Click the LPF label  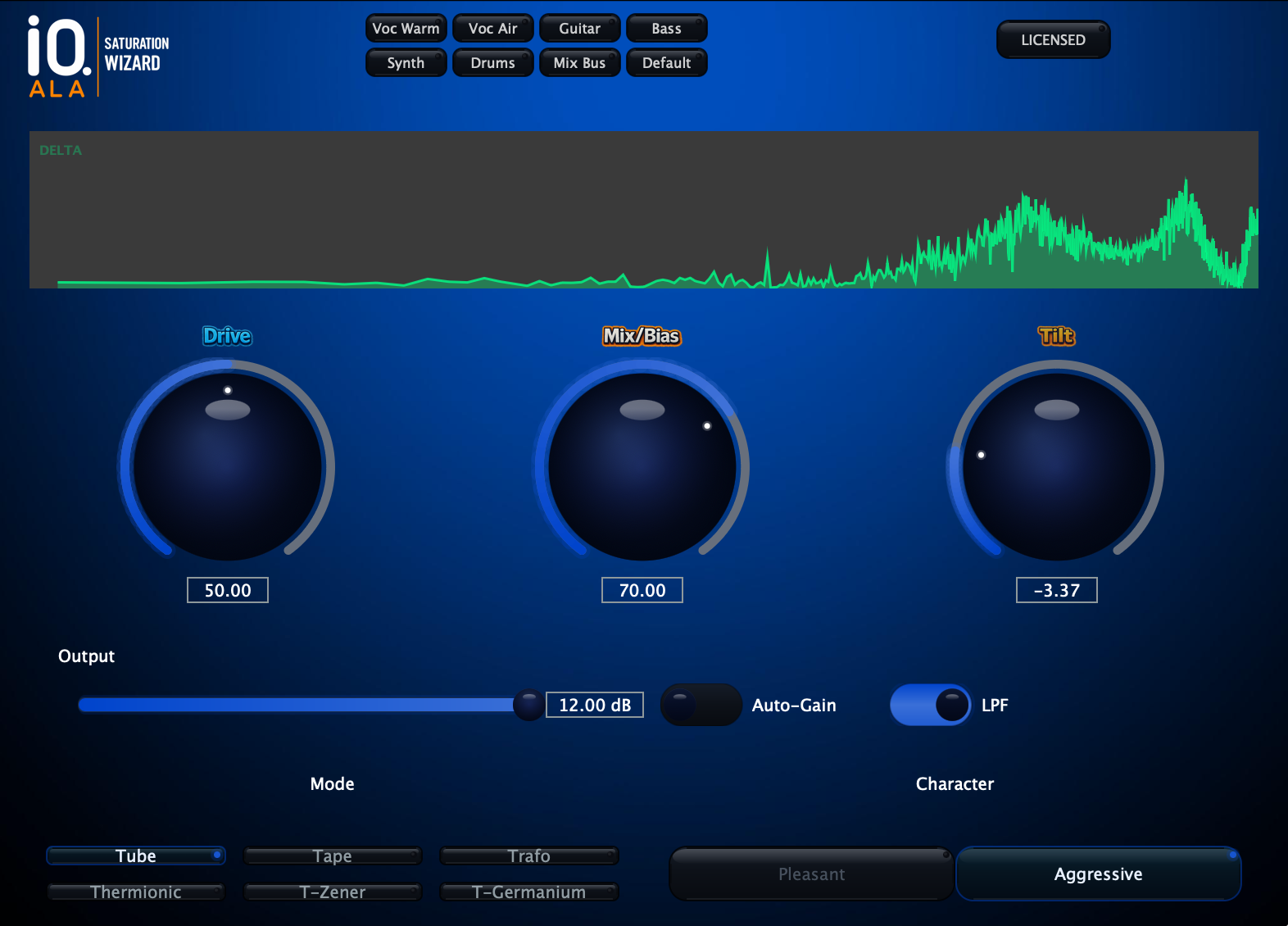click(995, 706)
